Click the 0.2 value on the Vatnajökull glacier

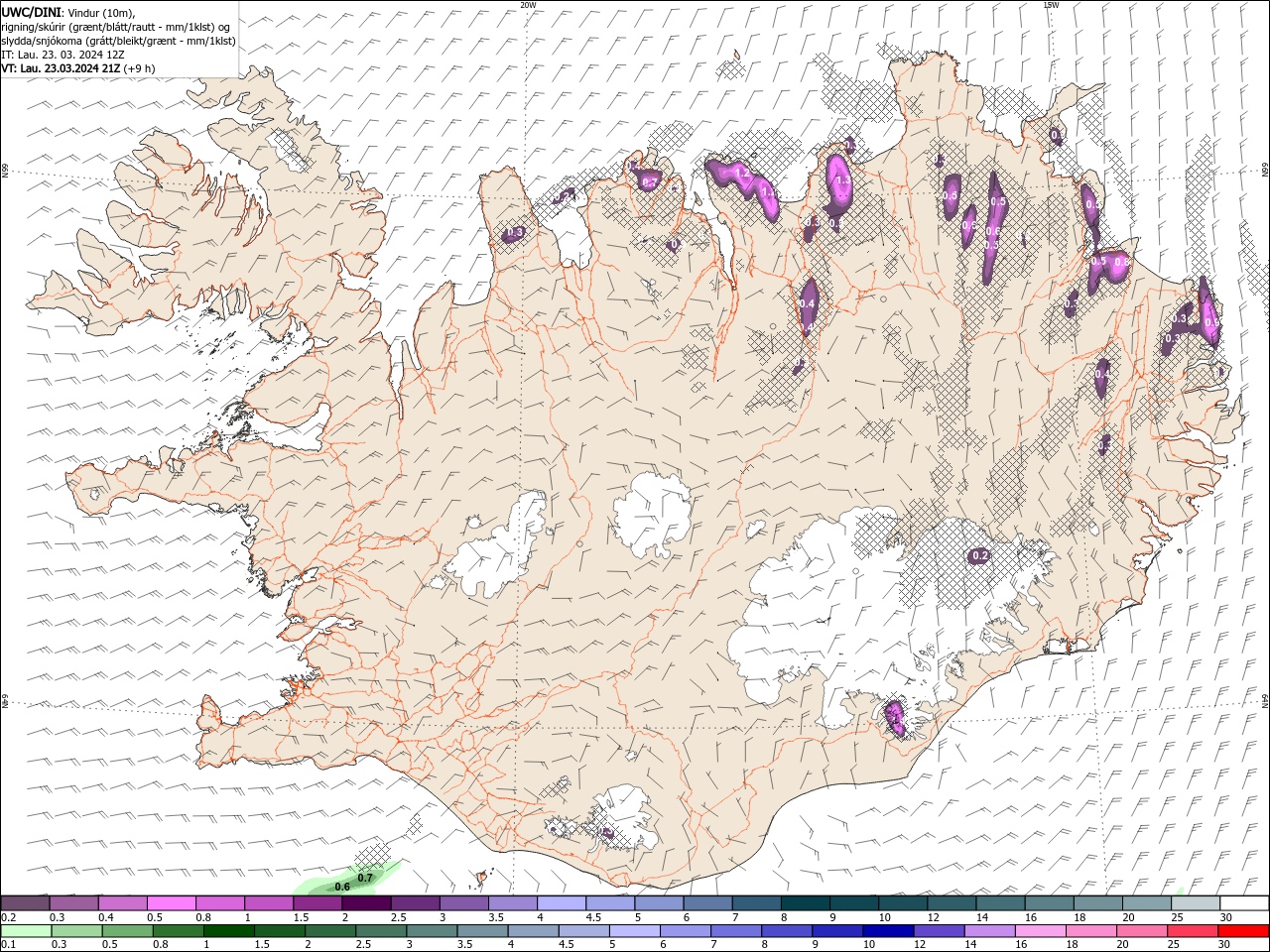980,555
